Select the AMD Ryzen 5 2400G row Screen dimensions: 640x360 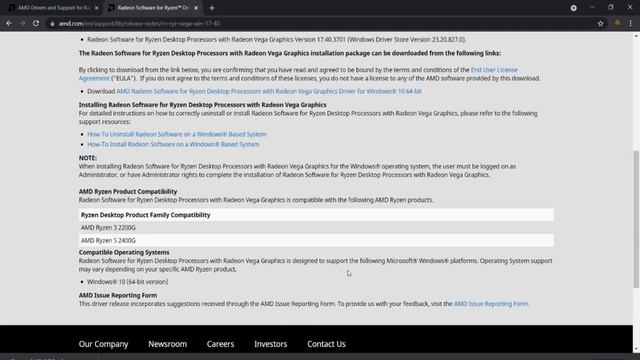pyautogui.click(x=316, y=240)
